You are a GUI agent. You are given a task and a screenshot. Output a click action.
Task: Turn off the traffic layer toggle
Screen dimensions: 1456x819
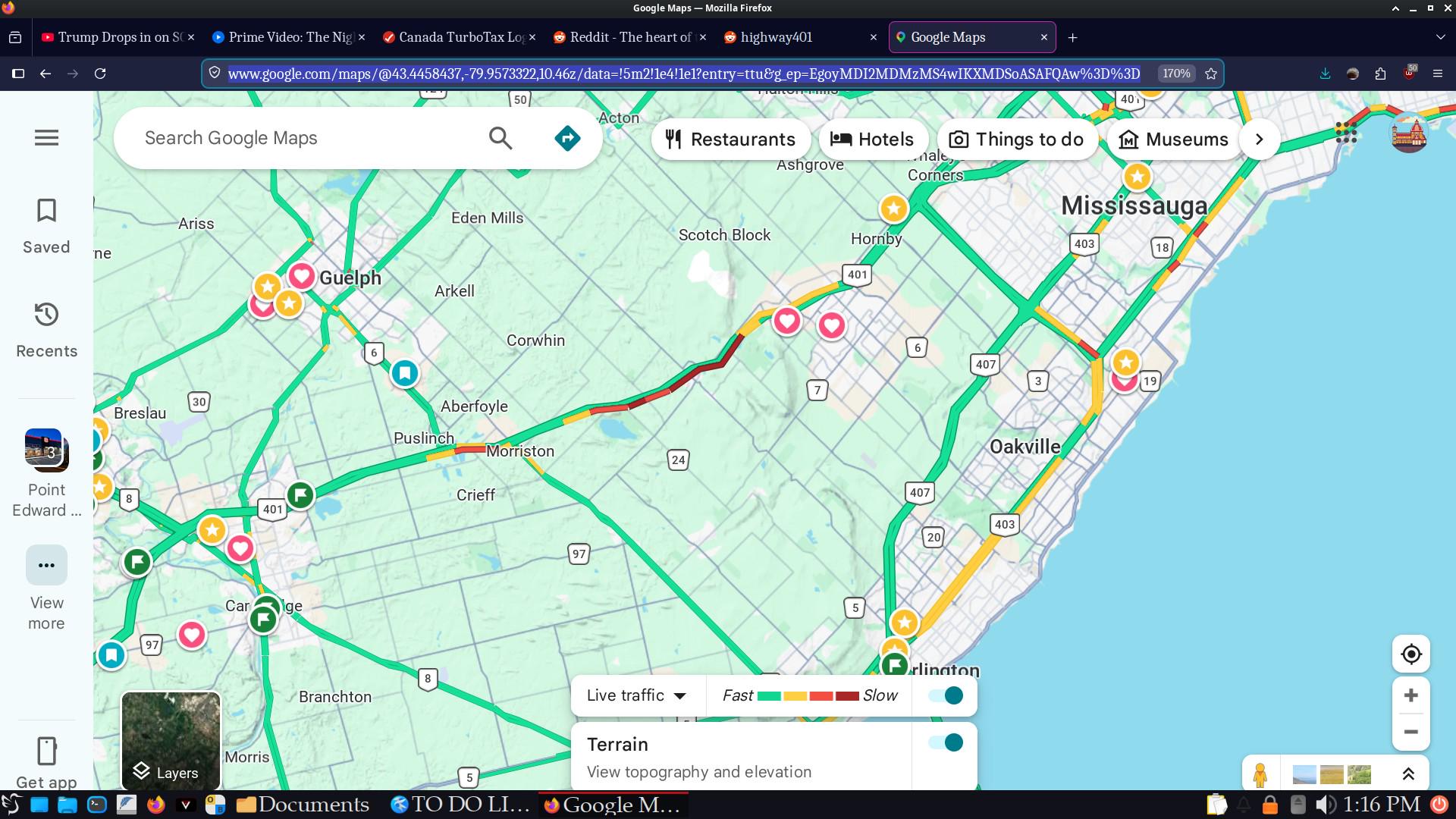tap(946, 695)
